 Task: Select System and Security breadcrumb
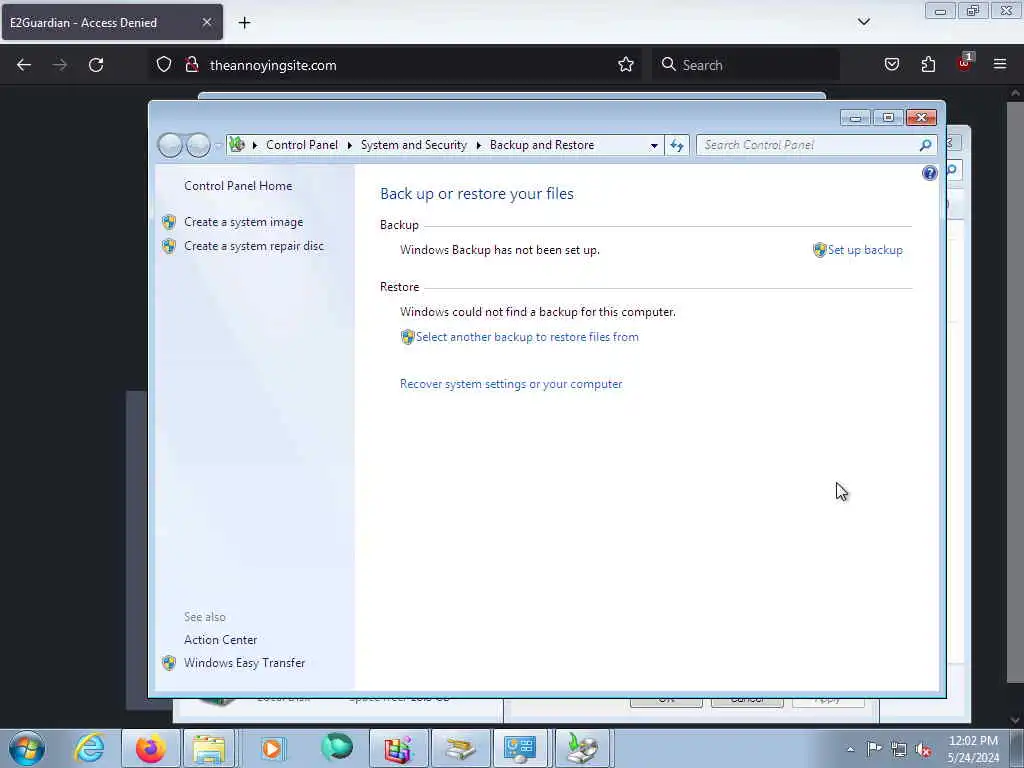[x=413, y=145]
